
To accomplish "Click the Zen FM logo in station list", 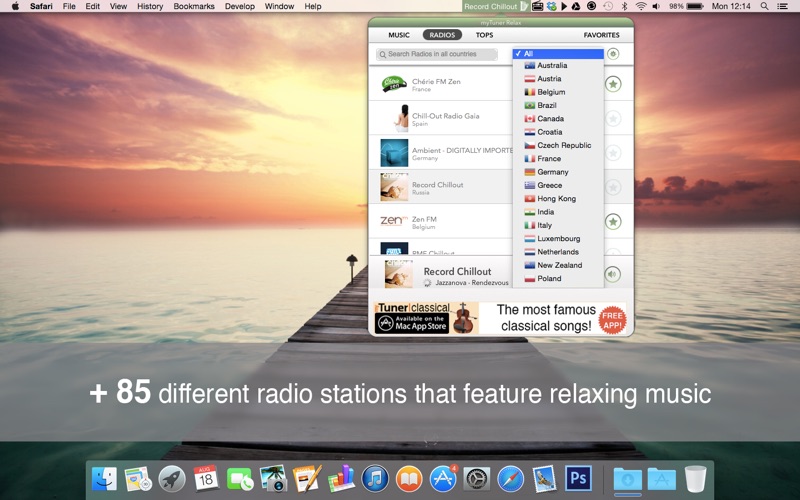I will (394, 221).
